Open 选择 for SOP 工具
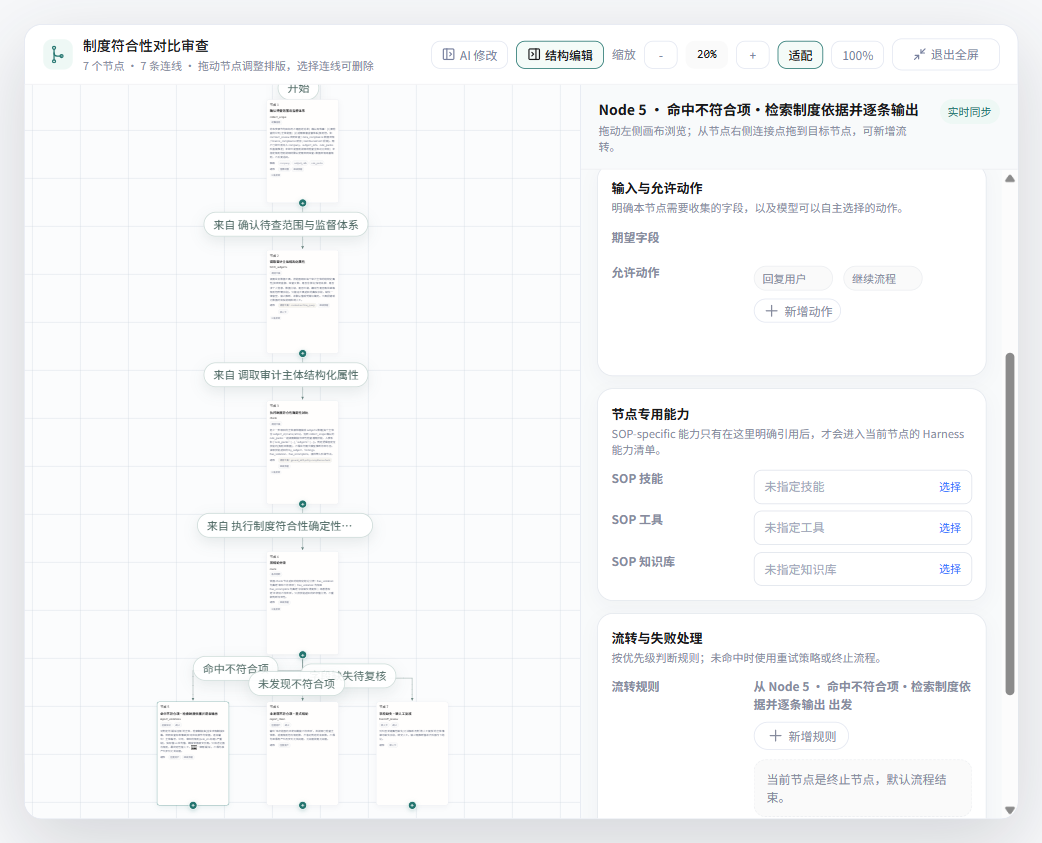The image size is (1042, 843). coord(950,528)
